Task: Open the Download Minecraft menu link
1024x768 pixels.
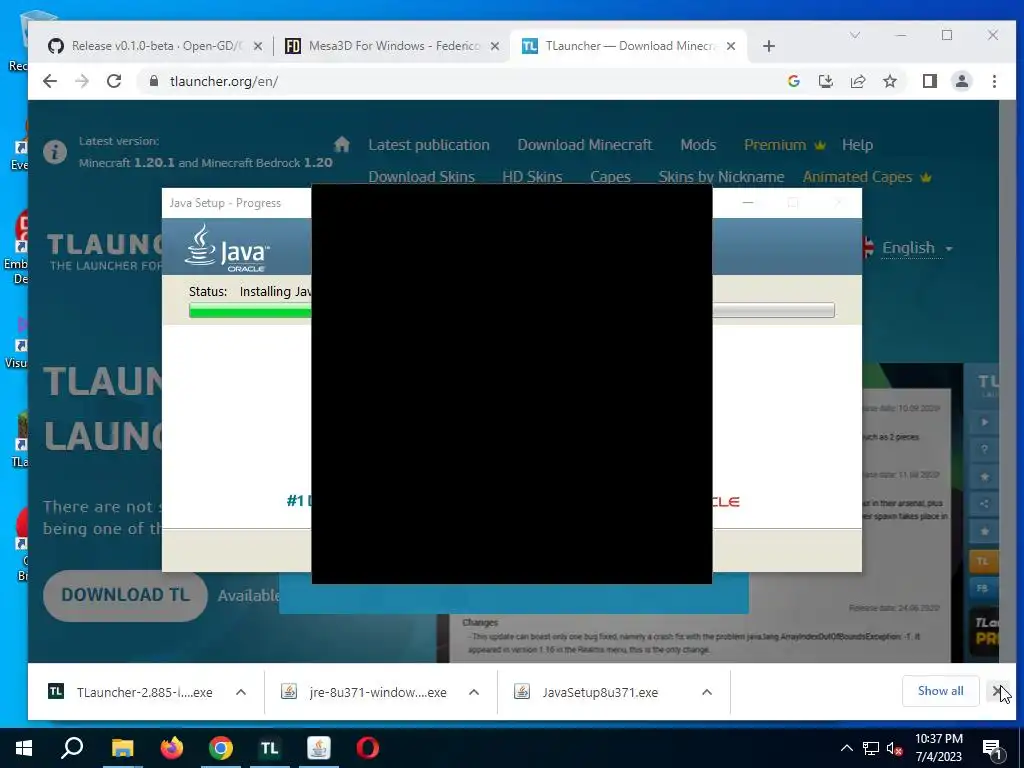Action: 584,145
